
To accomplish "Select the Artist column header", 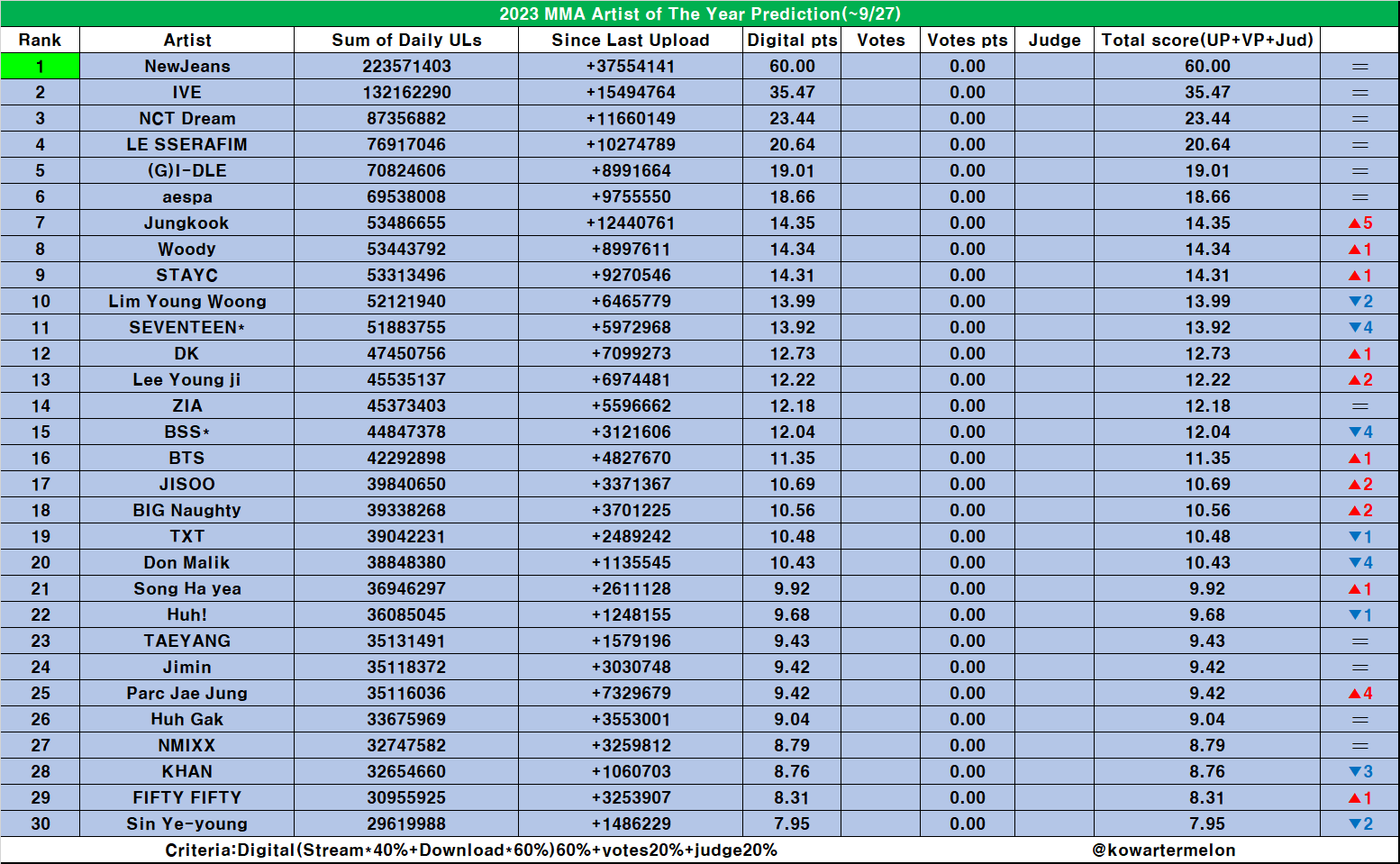I will [186, 40].
